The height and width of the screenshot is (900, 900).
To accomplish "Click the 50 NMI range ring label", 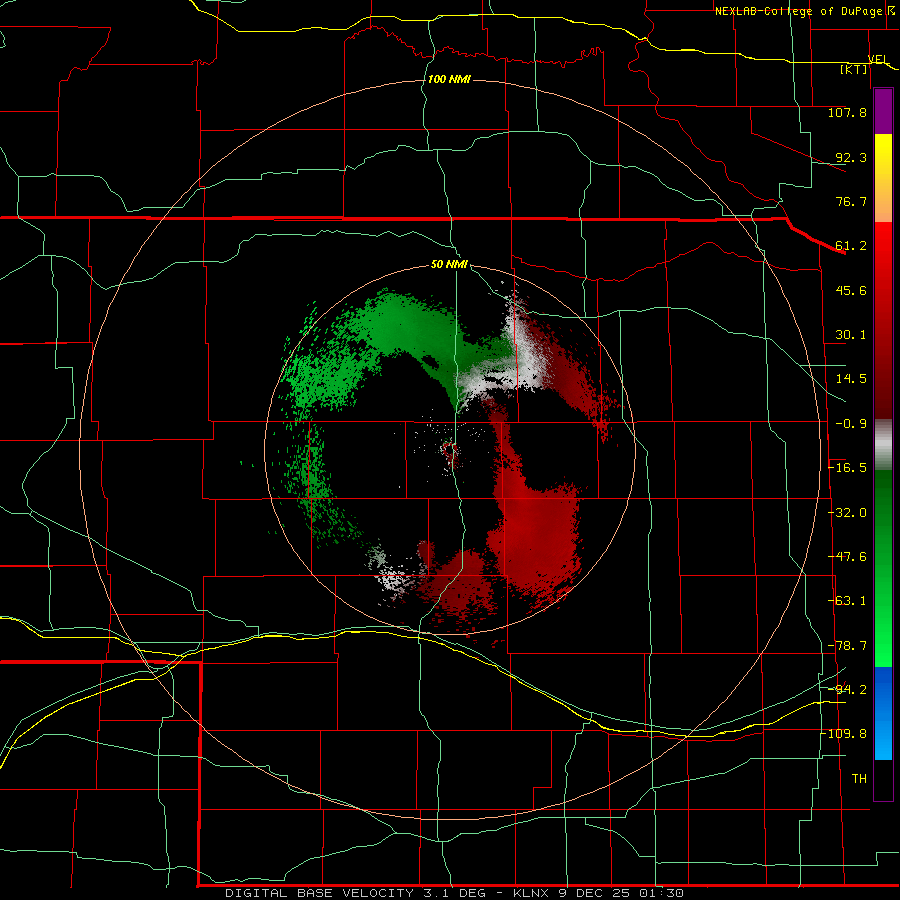I will pyautogui.click(x=449, y=264).
